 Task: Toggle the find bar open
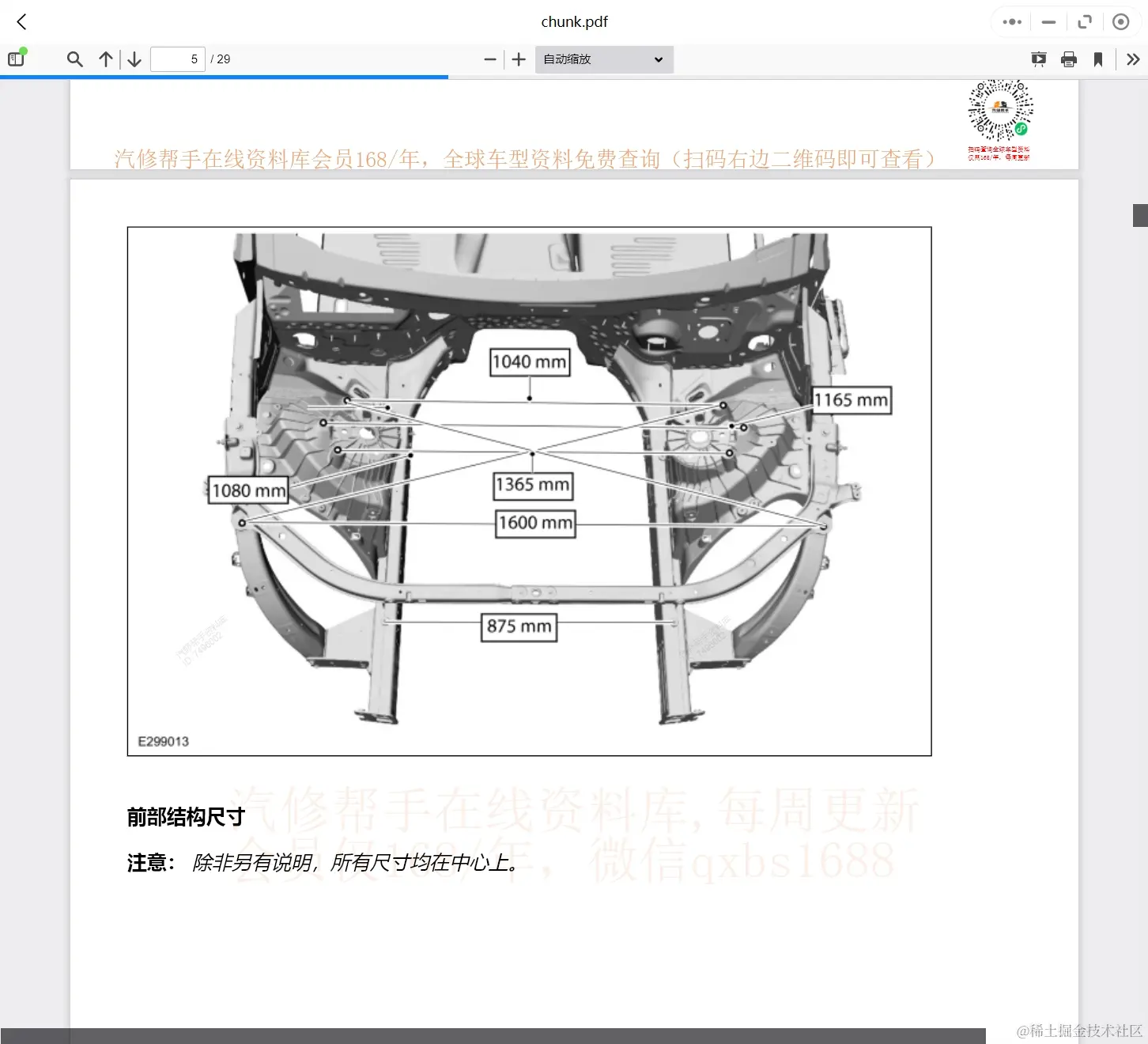[x=74, y=59]
